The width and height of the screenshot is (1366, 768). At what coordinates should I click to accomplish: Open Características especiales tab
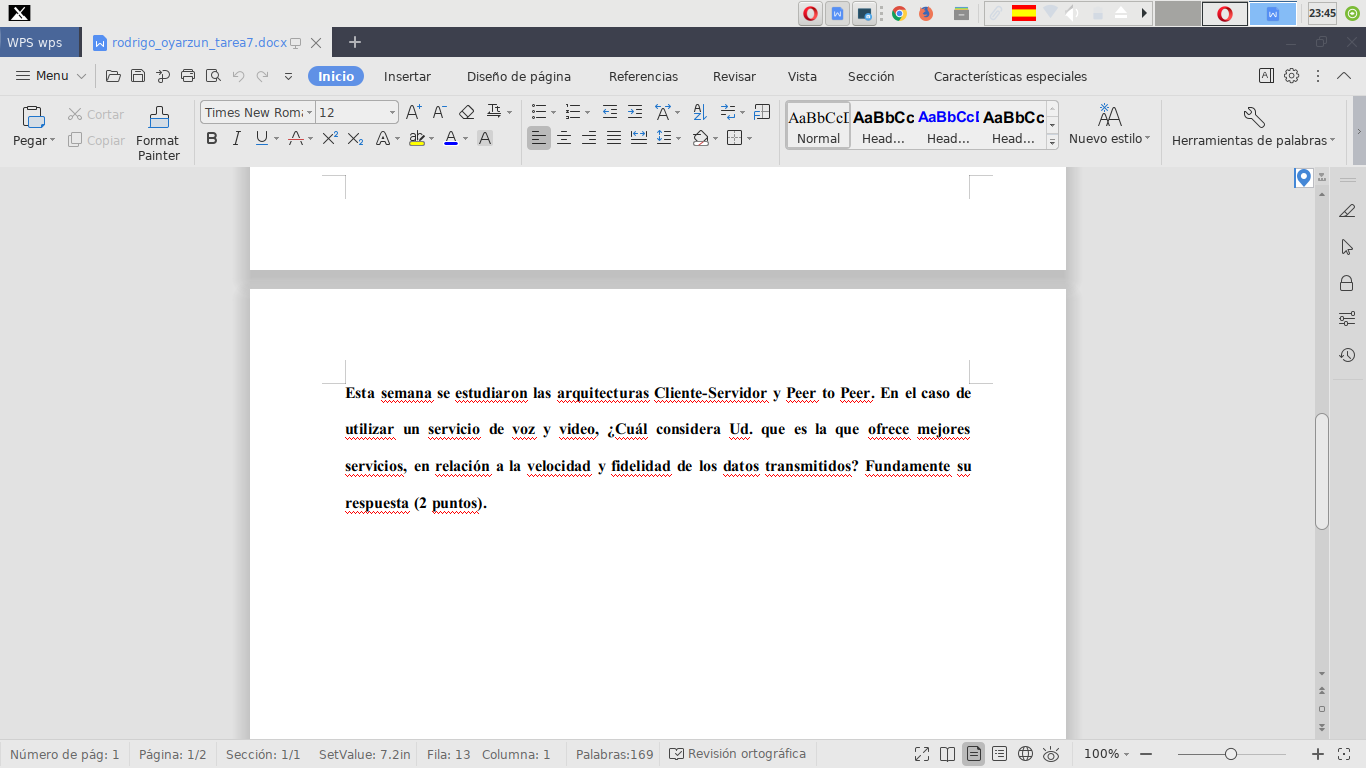(1010, 76)
